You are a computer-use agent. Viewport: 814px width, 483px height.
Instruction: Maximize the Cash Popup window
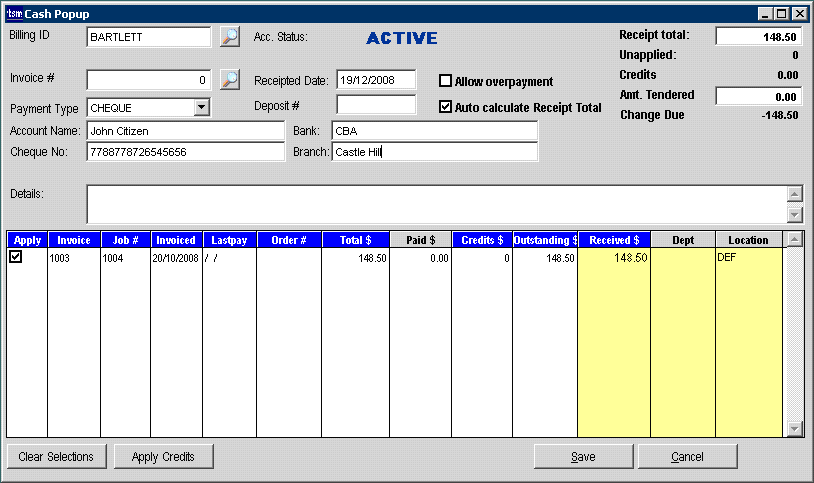(x=782, y=14)
